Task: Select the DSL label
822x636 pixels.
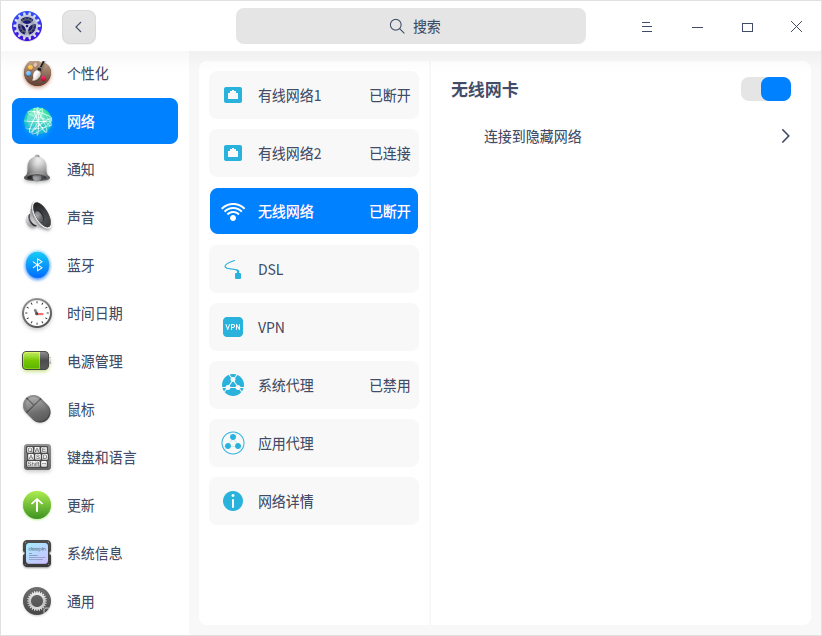Action: pyautogui.click(x=271, y=270)
